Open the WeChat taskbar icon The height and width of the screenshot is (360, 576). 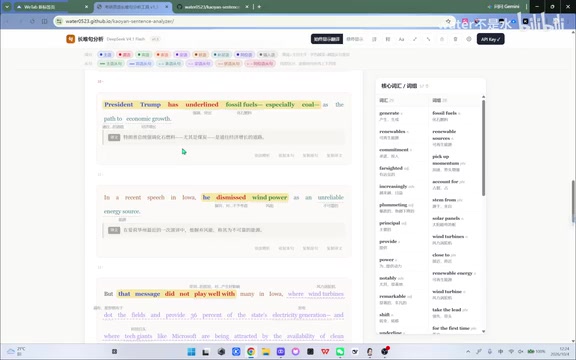coord(340,352)
